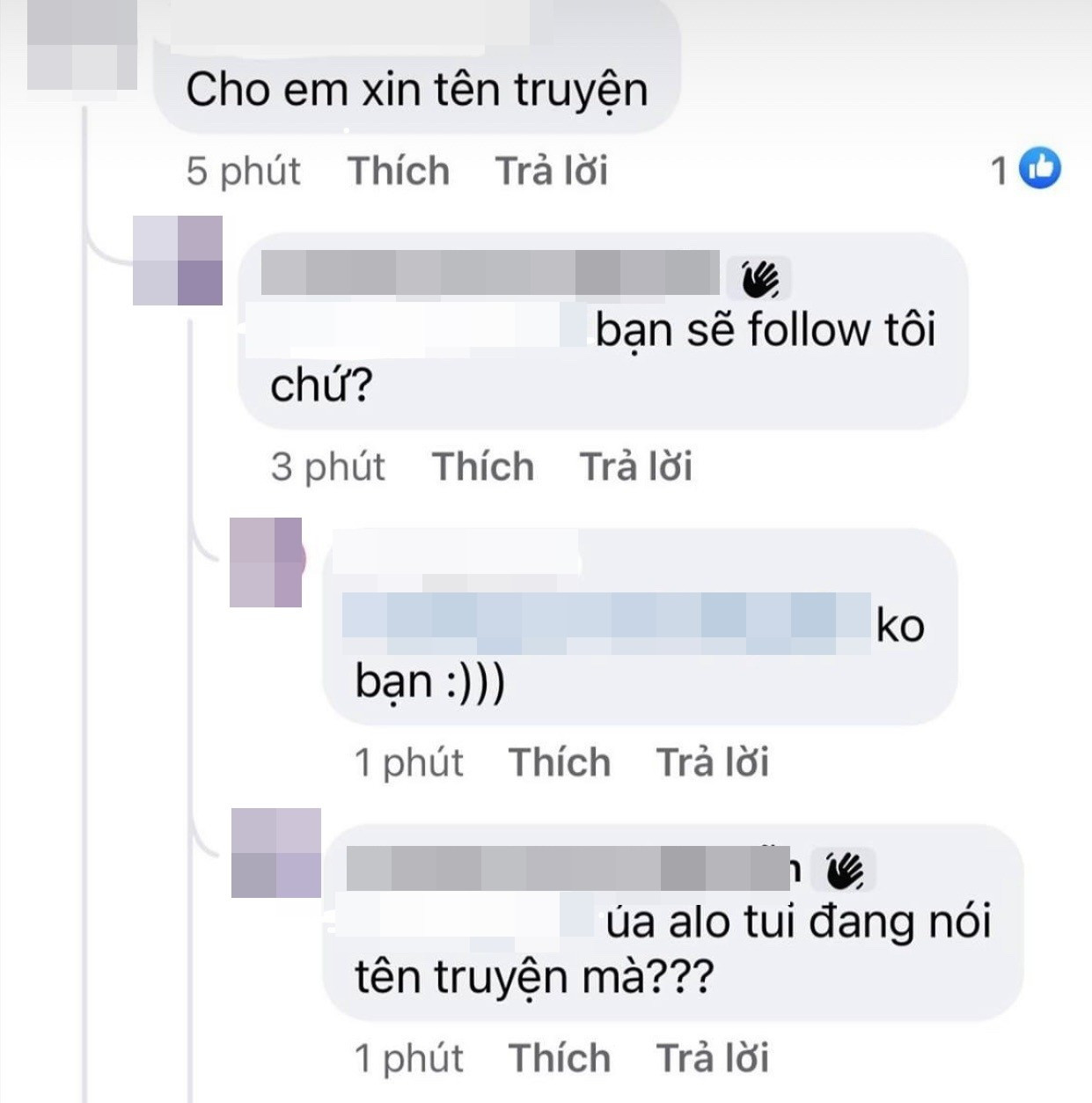
Task: Click Thích under the 'úa alo tui đang nói' reply
Action: [560, 1058]
